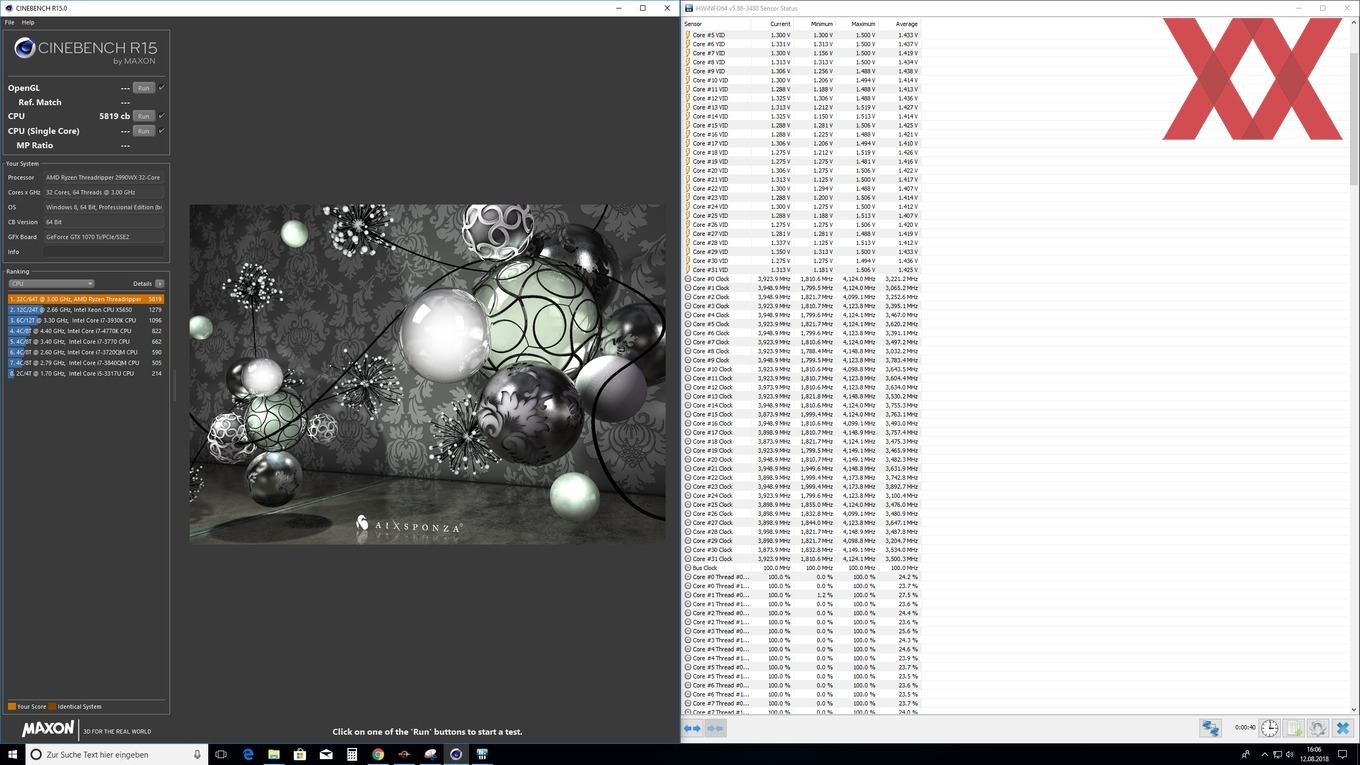Click the Cinebench R15 logo icon
This screenshot has height=765, width=1360.
(24, 49)
